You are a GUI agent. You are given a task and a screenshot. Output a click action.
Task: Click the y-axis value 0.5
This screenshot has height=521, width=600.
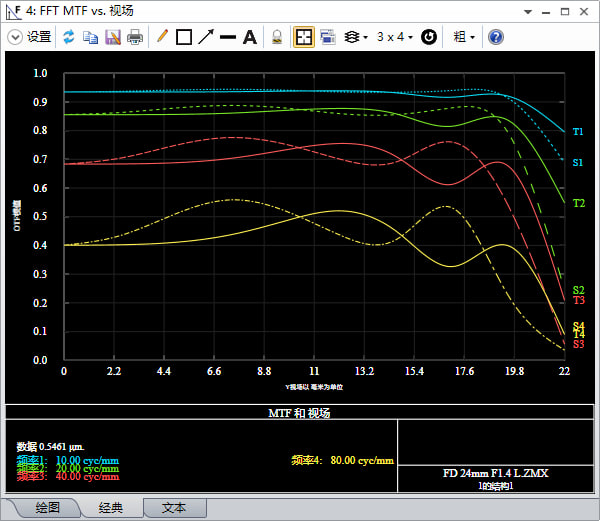[40, 217]
